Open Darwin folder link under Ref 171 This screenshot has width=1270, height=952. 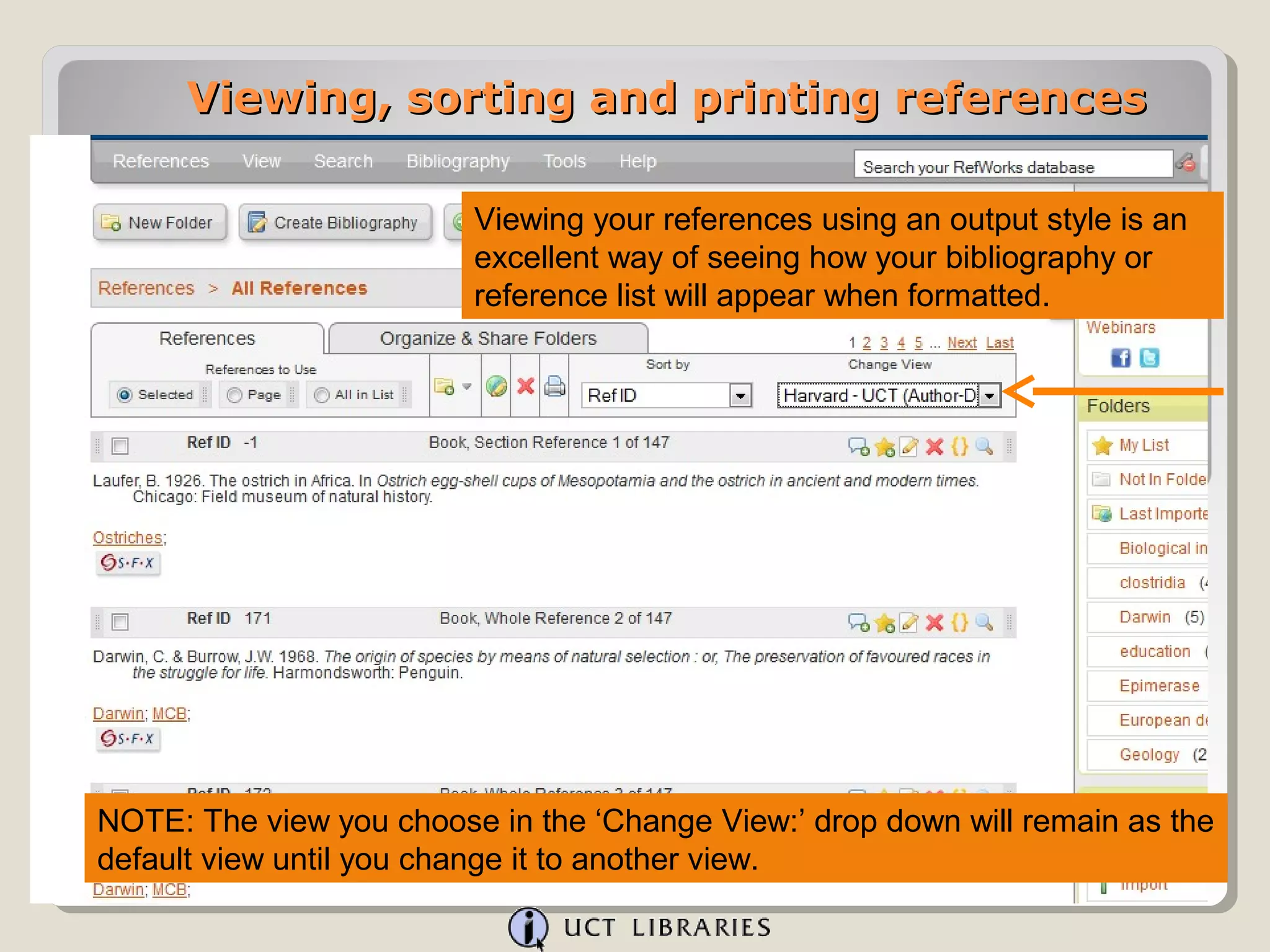coord(118,713)
